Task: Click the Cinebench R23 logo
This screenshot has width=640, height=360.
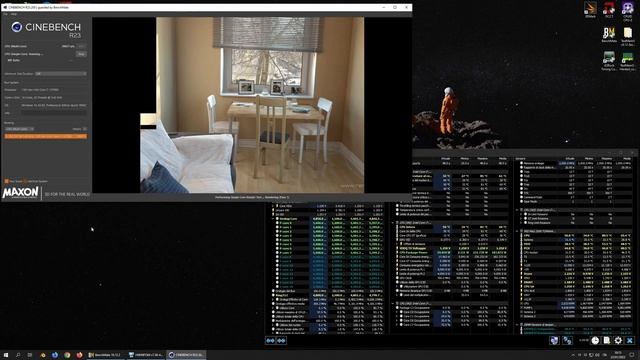Action: (x=46, y=29)
